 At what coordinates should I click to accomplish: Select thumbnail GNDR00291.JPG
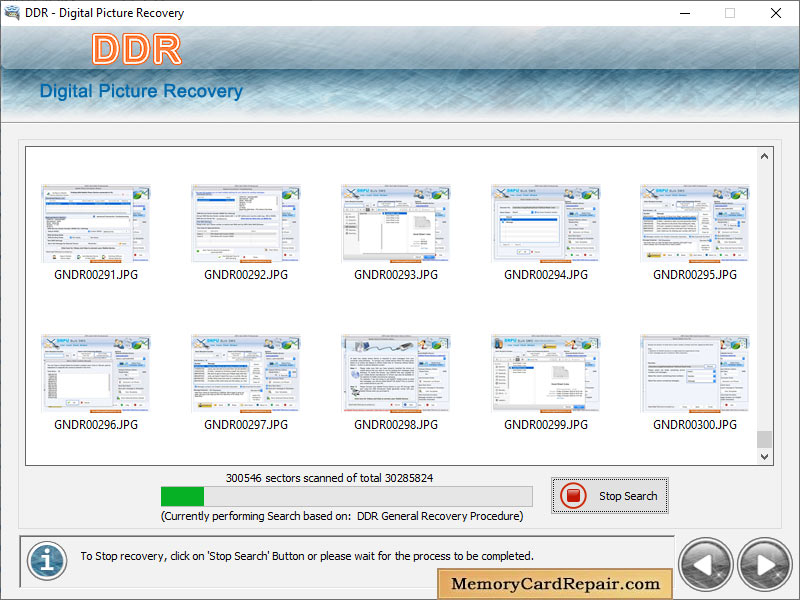96,223
